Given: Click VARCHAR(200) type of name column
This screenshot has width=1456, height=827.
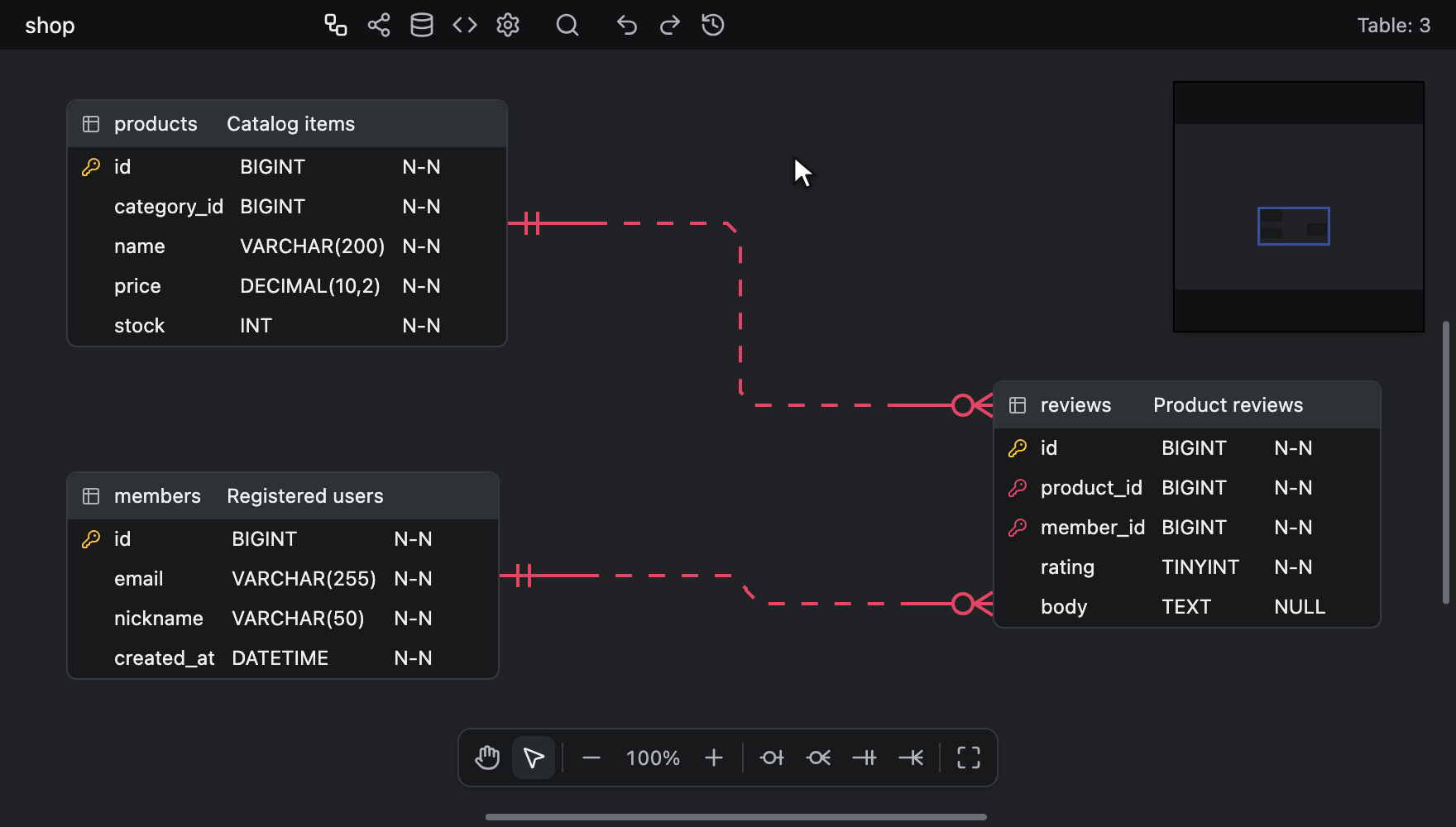Looking at the screenshot, I should coord(312,246).
